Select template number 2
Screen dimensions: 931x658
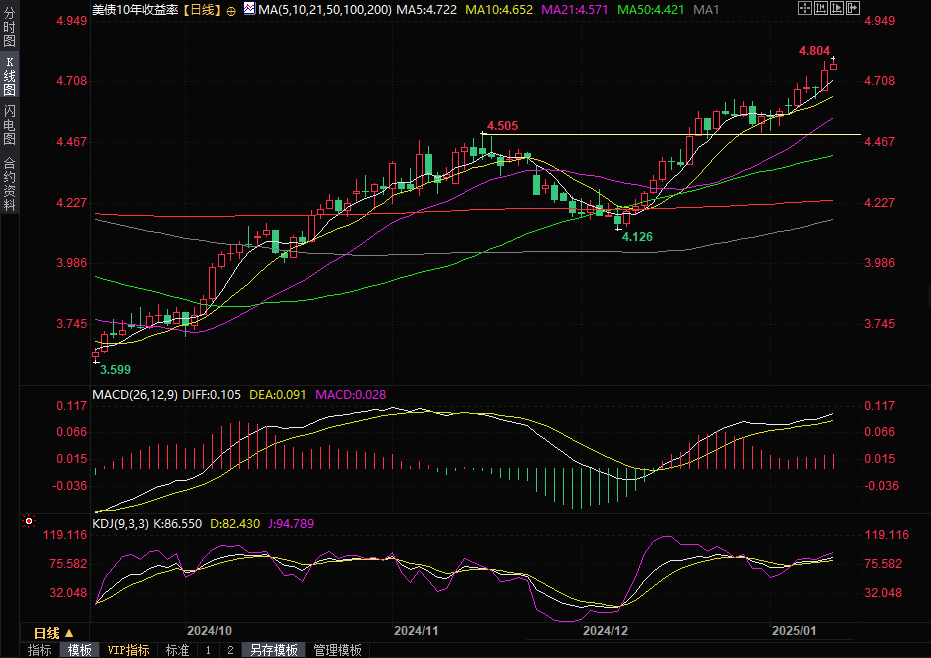pyautogui.click(x=230, y=650)
